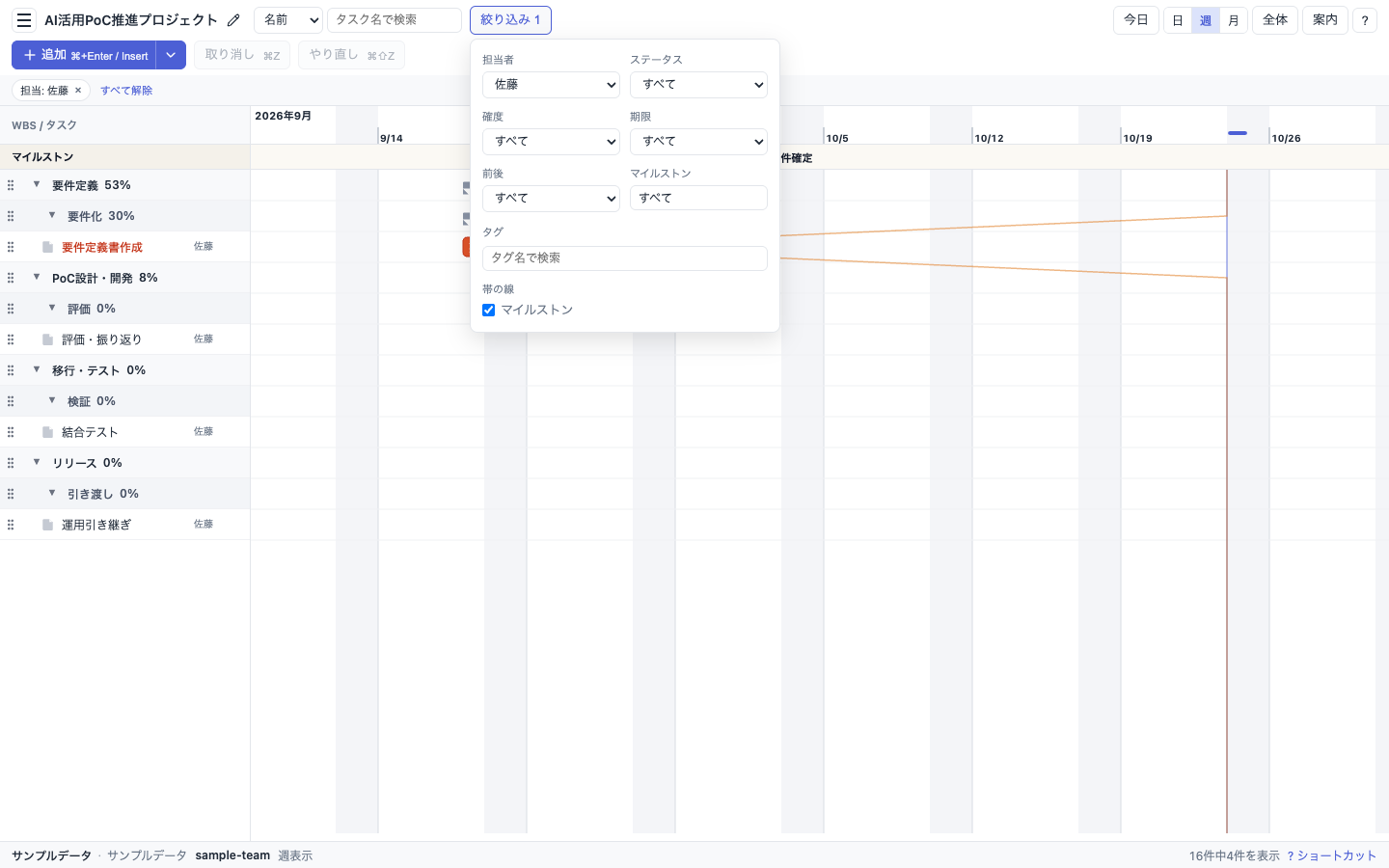Open the arrow next to 追加 button
The width and height of the screenshot is (1389, 868).
coord(171,55)
